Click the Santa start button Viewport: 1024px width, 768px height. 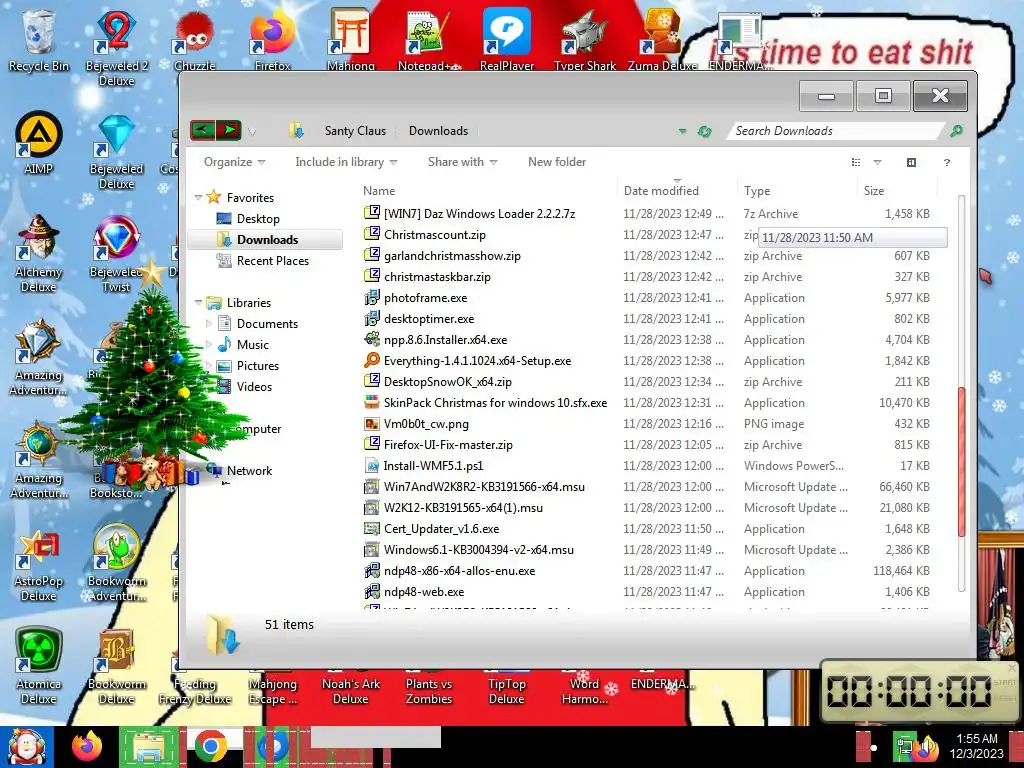[x=26, y=747]
